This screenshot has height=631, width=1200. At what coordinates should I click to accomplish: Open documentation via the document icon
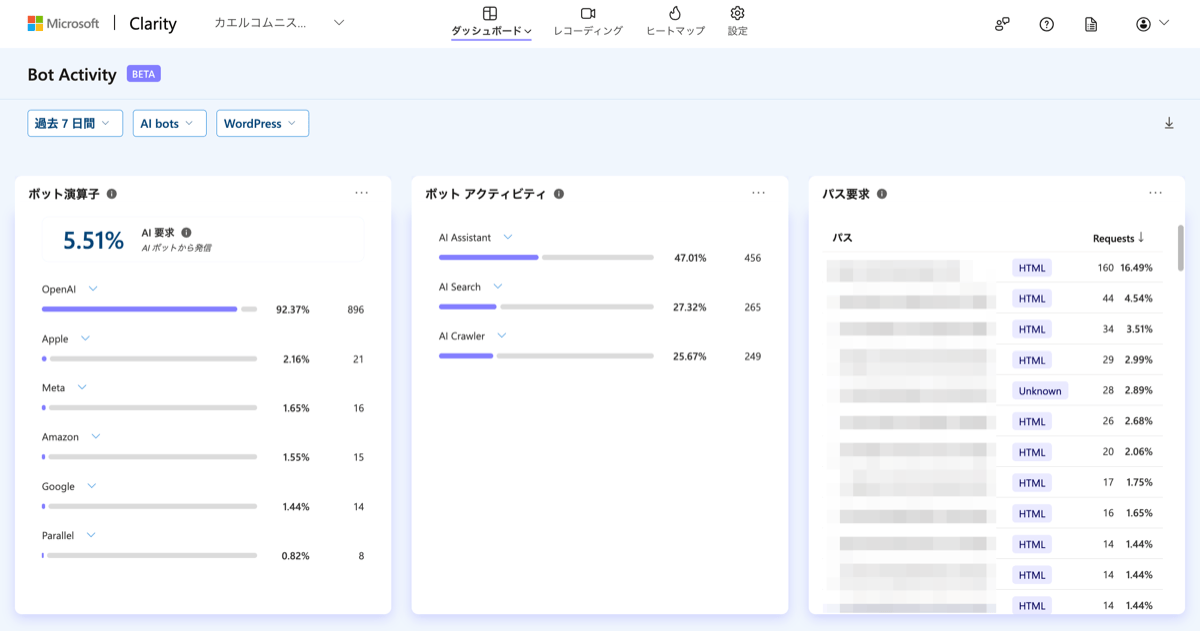[1091, 23]
